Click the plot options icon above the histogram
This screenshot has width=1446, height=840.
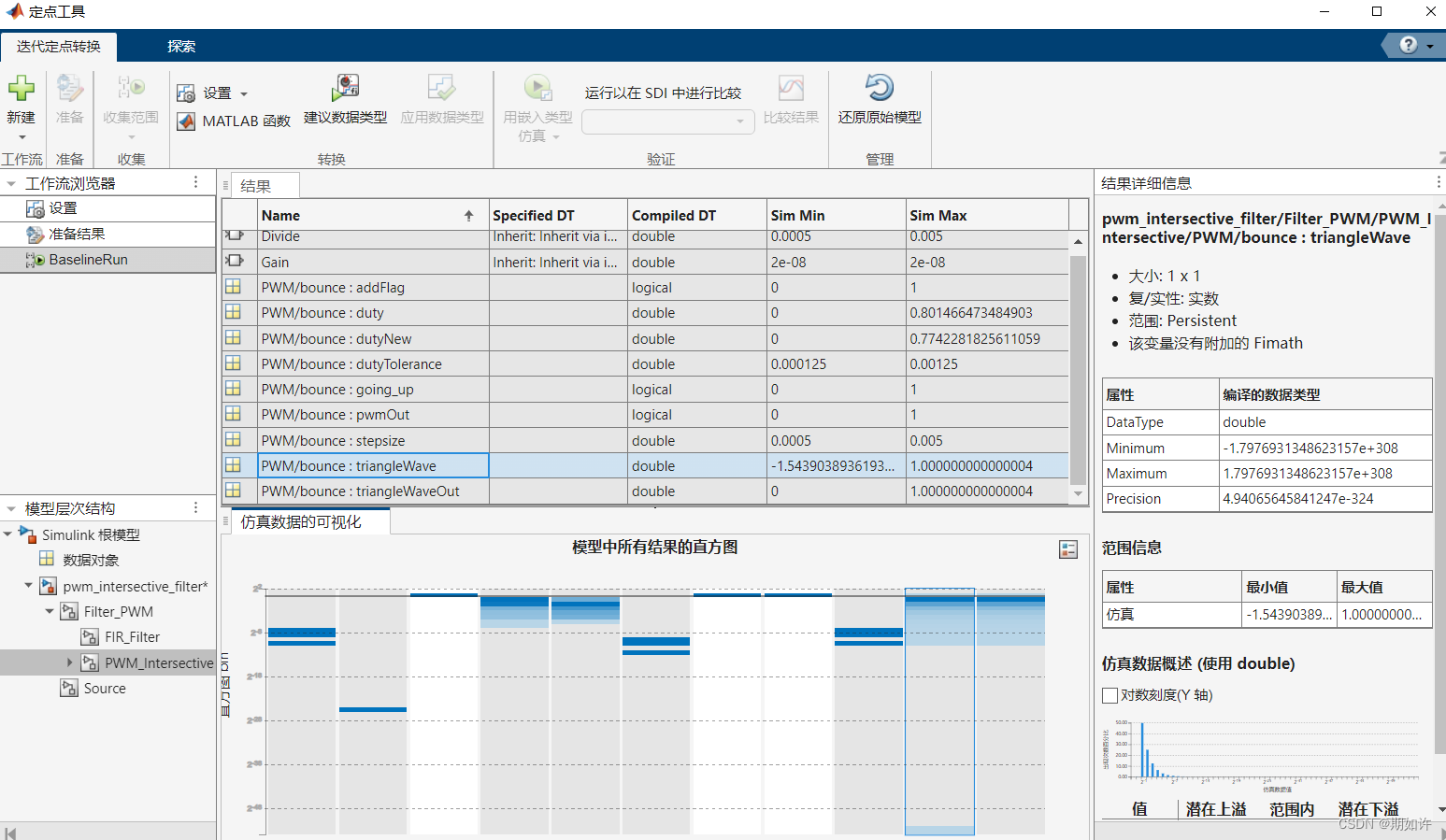pos(1067,549)
